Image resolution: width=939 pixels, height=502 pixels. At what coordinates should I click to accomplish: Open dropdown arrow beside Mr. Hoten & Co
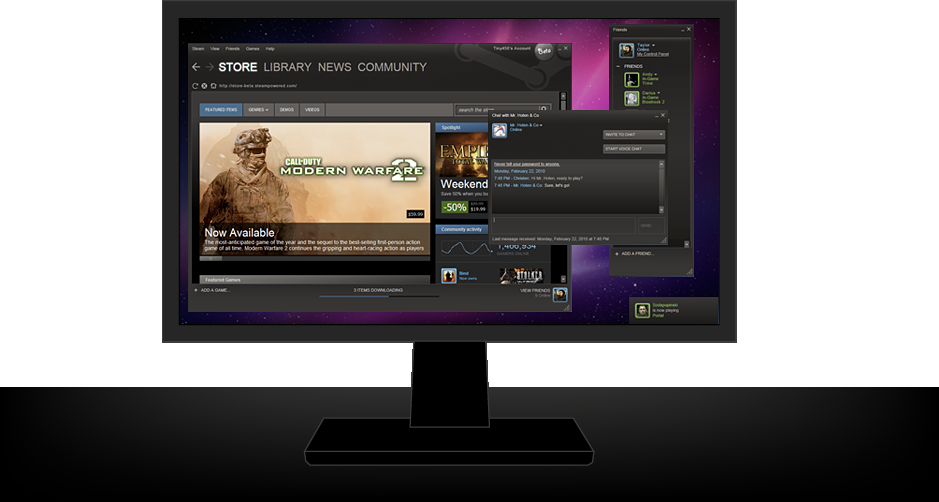[x=541, y=125]
